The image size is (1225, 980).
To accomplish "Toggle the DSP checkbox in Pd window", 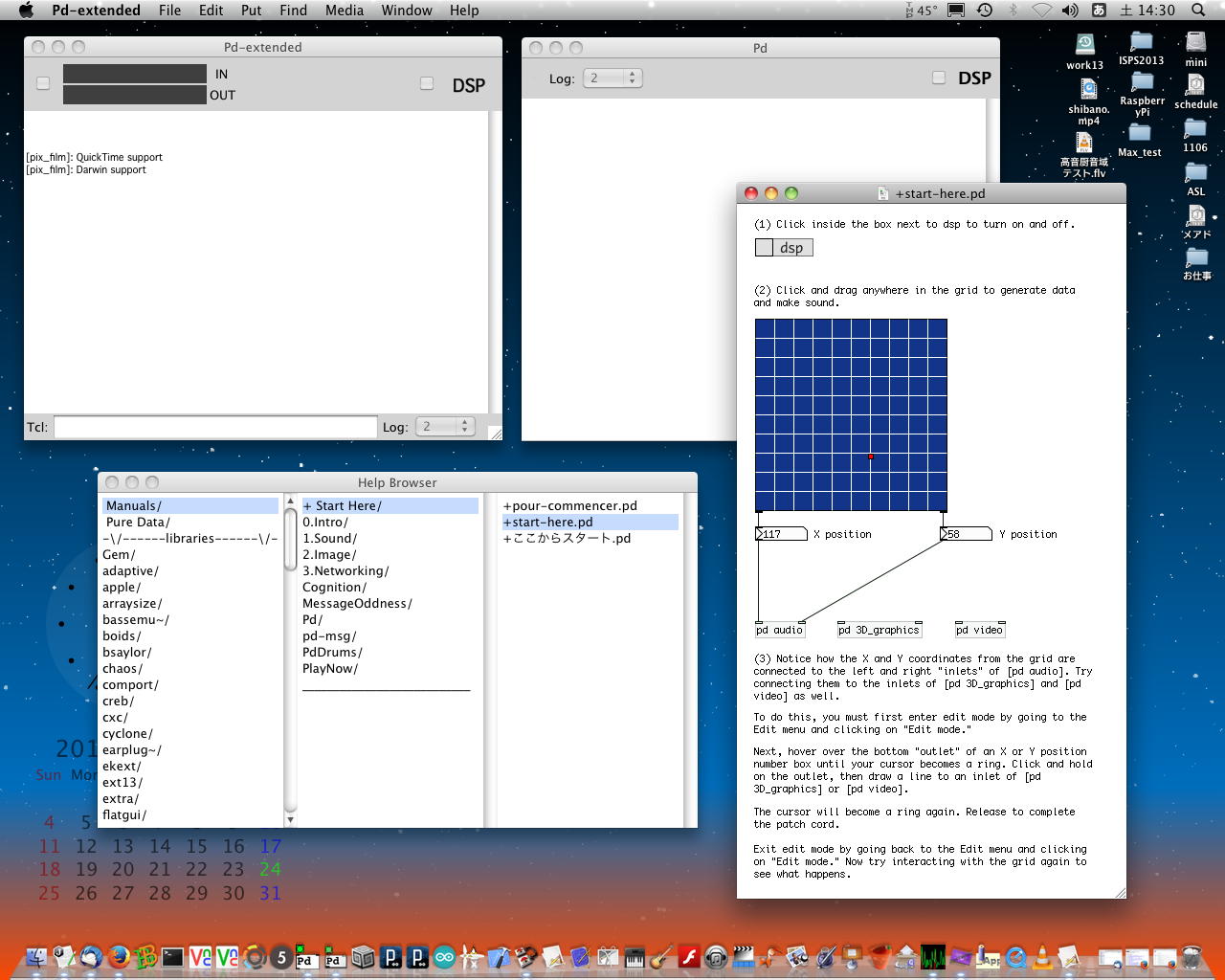I will pyautogui.click(x=939, y=78).
